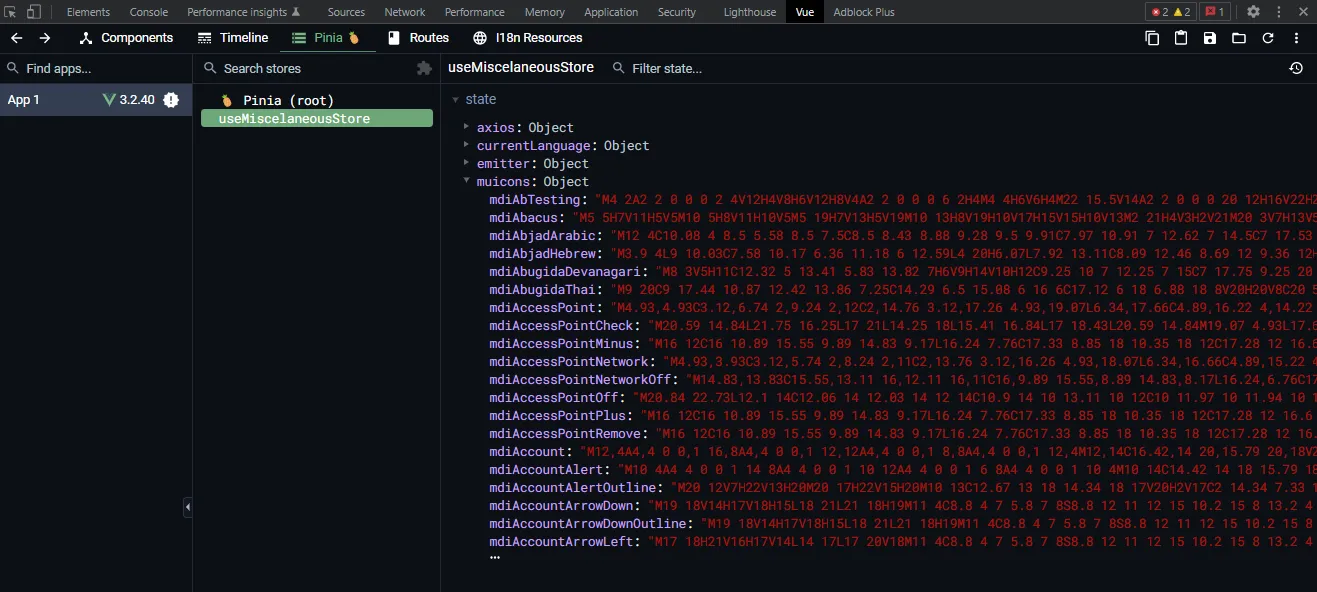Viewport: 1317px width, 592px height.
Task: Select useMiscelaneousStore in store list
Action: (317, 118)
